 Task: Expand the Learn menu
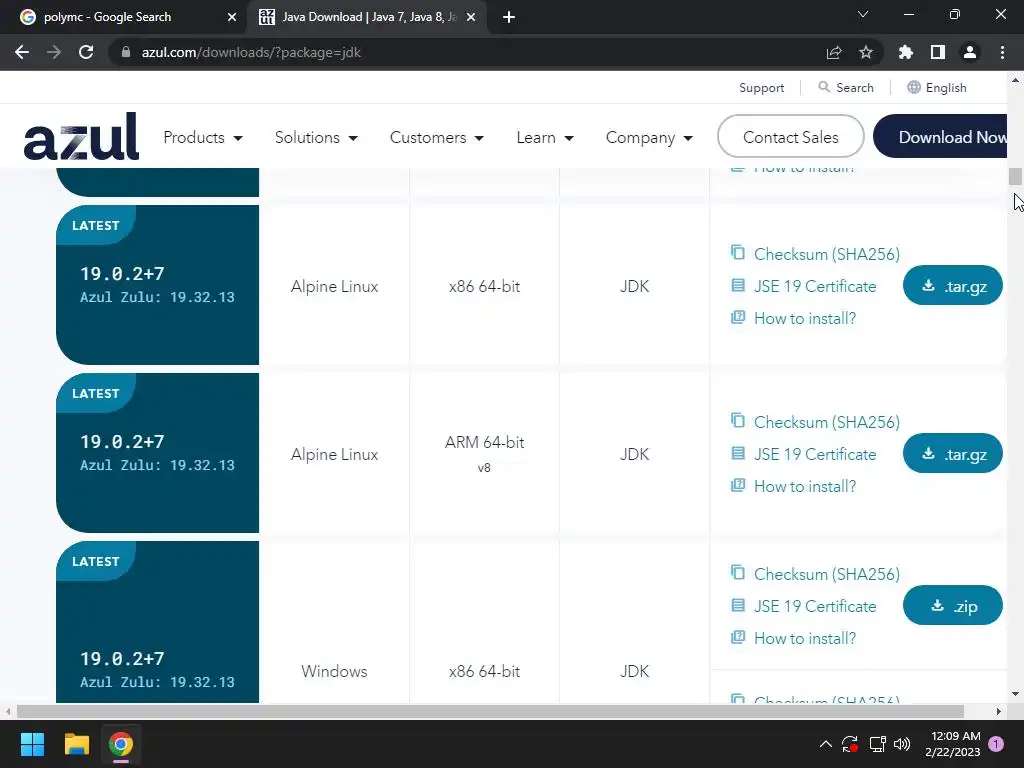click(x=545, y=137)
